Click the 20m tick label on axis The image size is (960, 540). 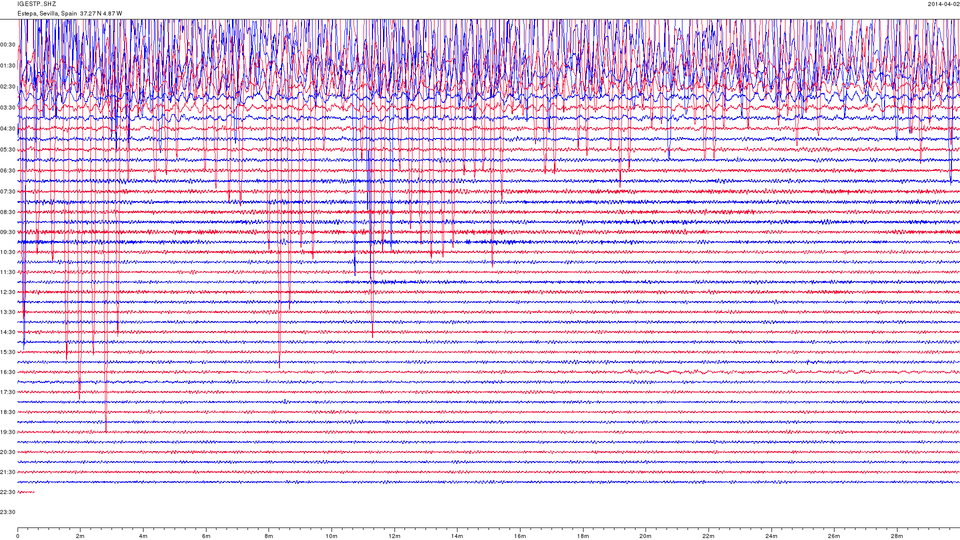tap(645, 536)
